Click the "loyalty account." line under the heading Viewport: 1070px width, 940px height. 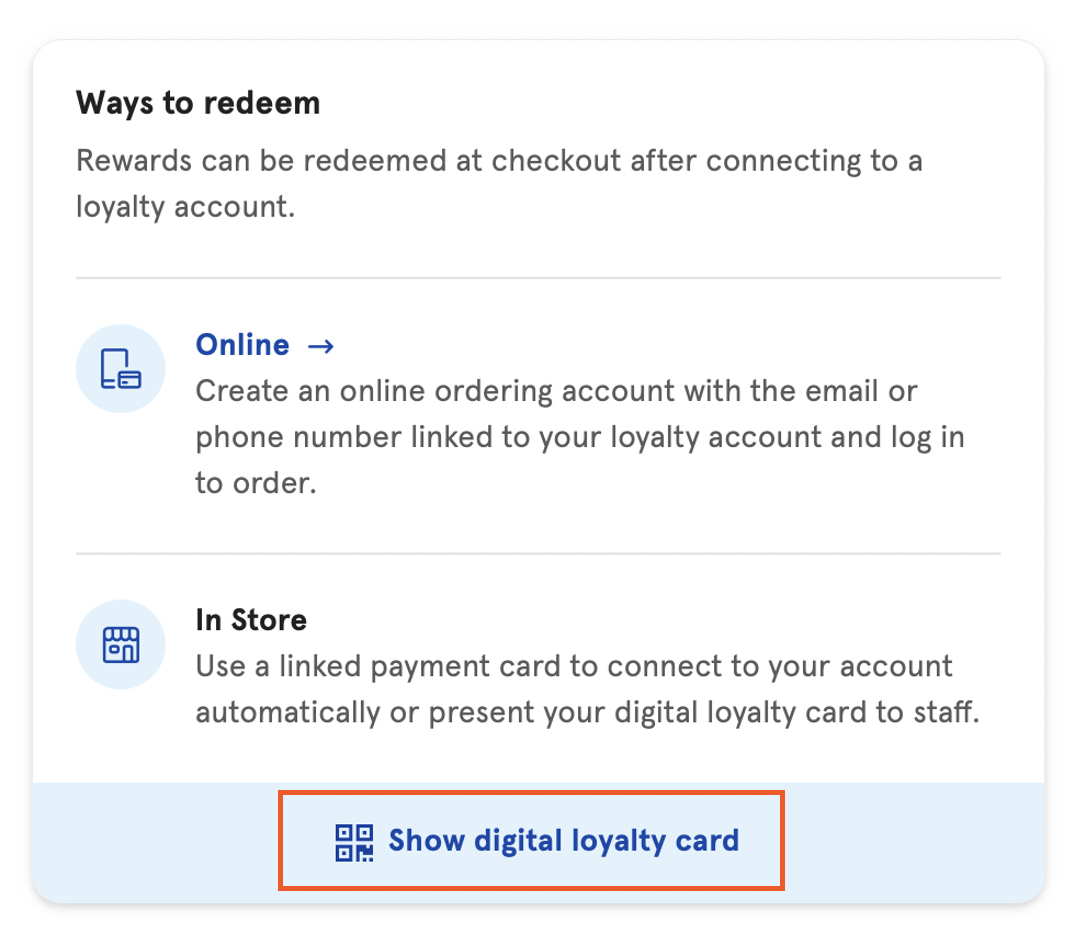click(185, 207)
